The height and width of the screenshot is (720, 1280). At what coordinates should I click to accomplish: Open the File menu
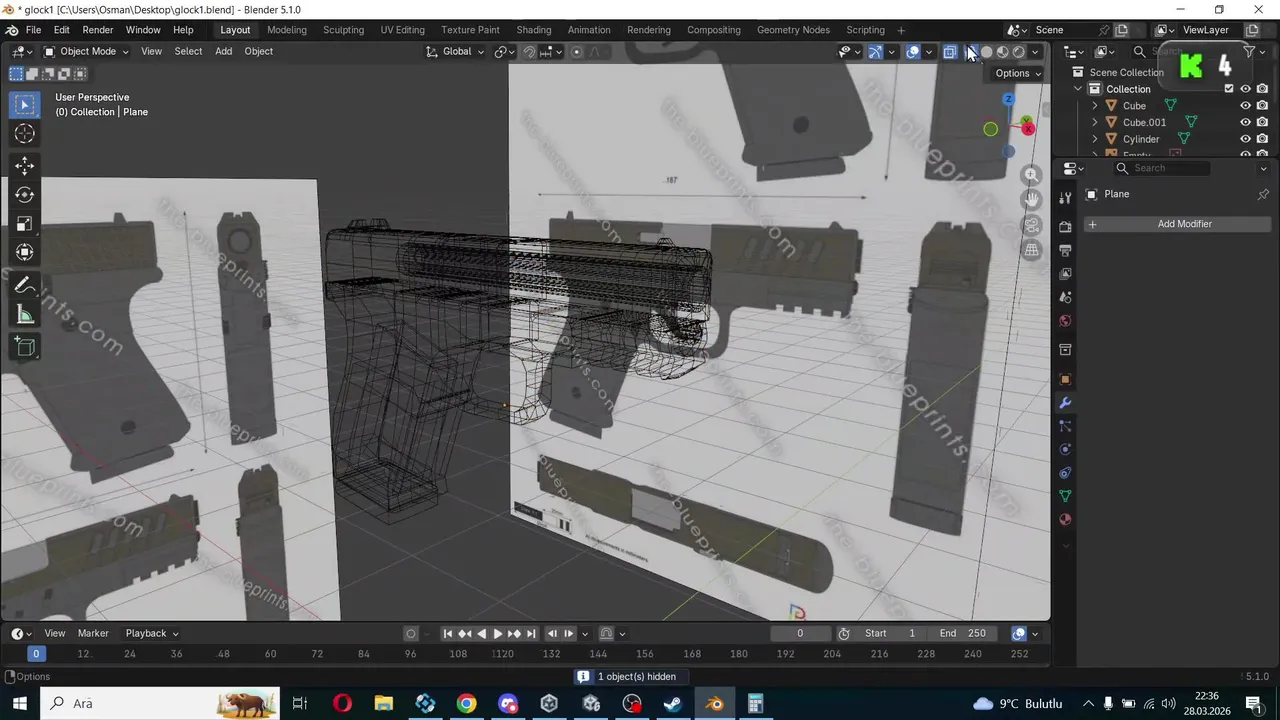[x=33, y=30]
